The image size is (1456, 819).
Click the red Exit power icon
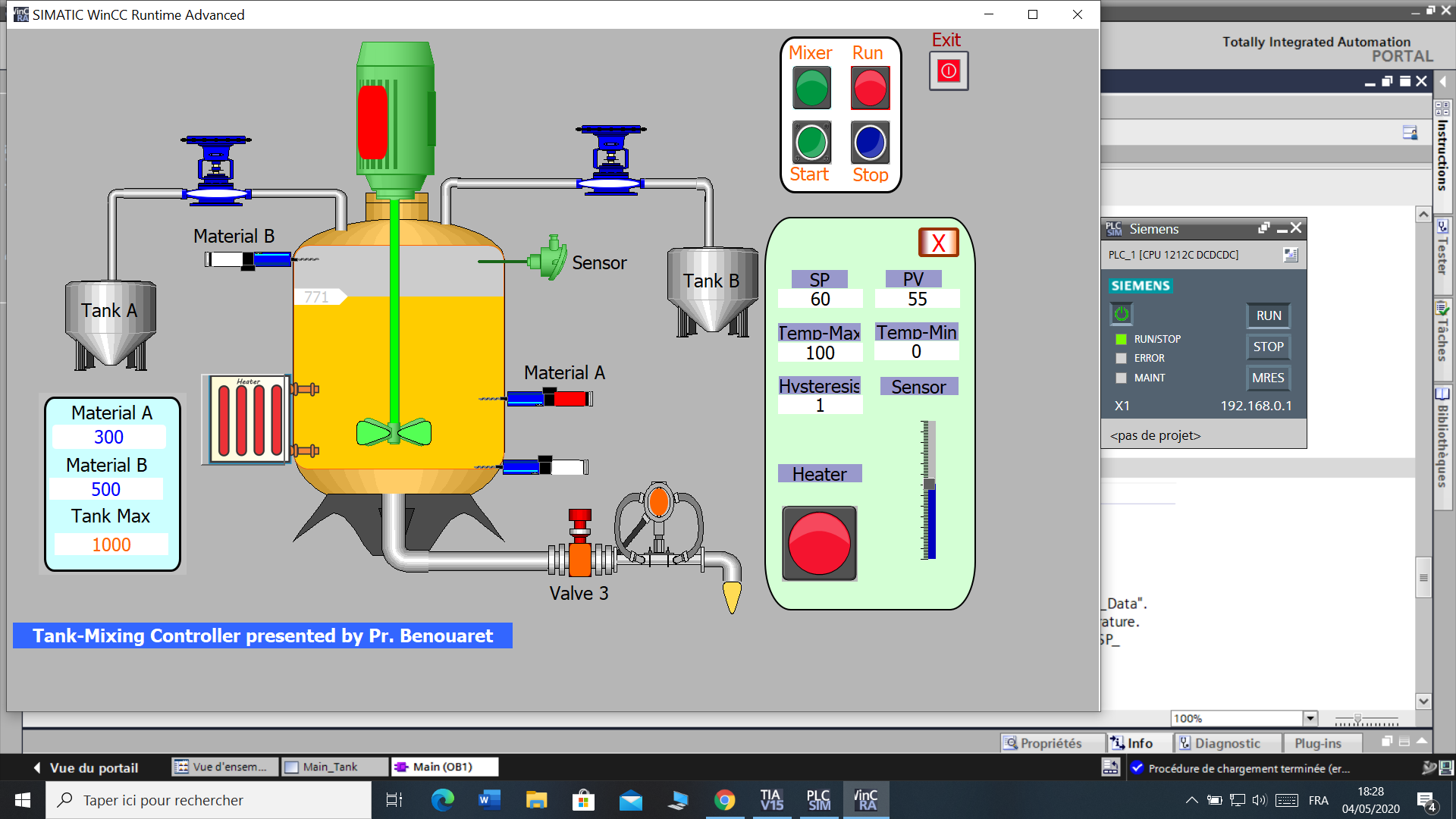click(949, 71)
